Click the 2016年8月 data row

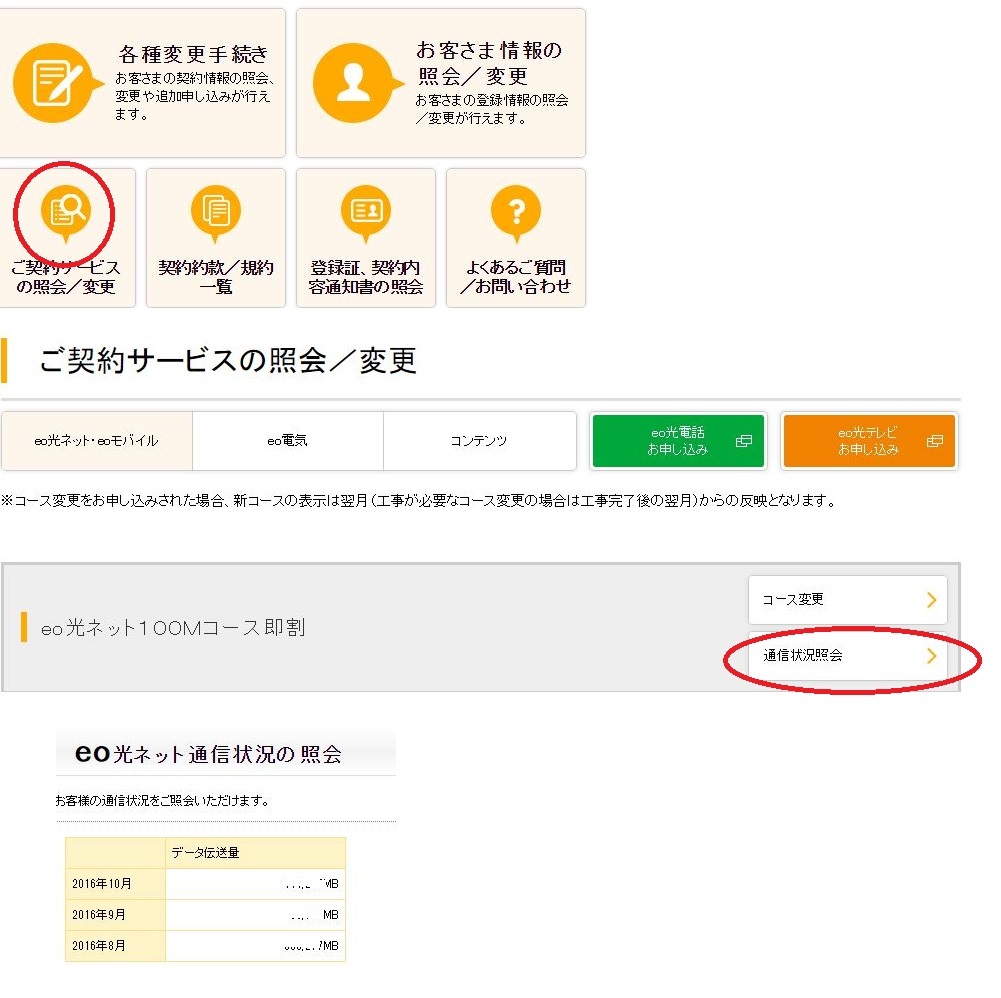coord(205,946)
